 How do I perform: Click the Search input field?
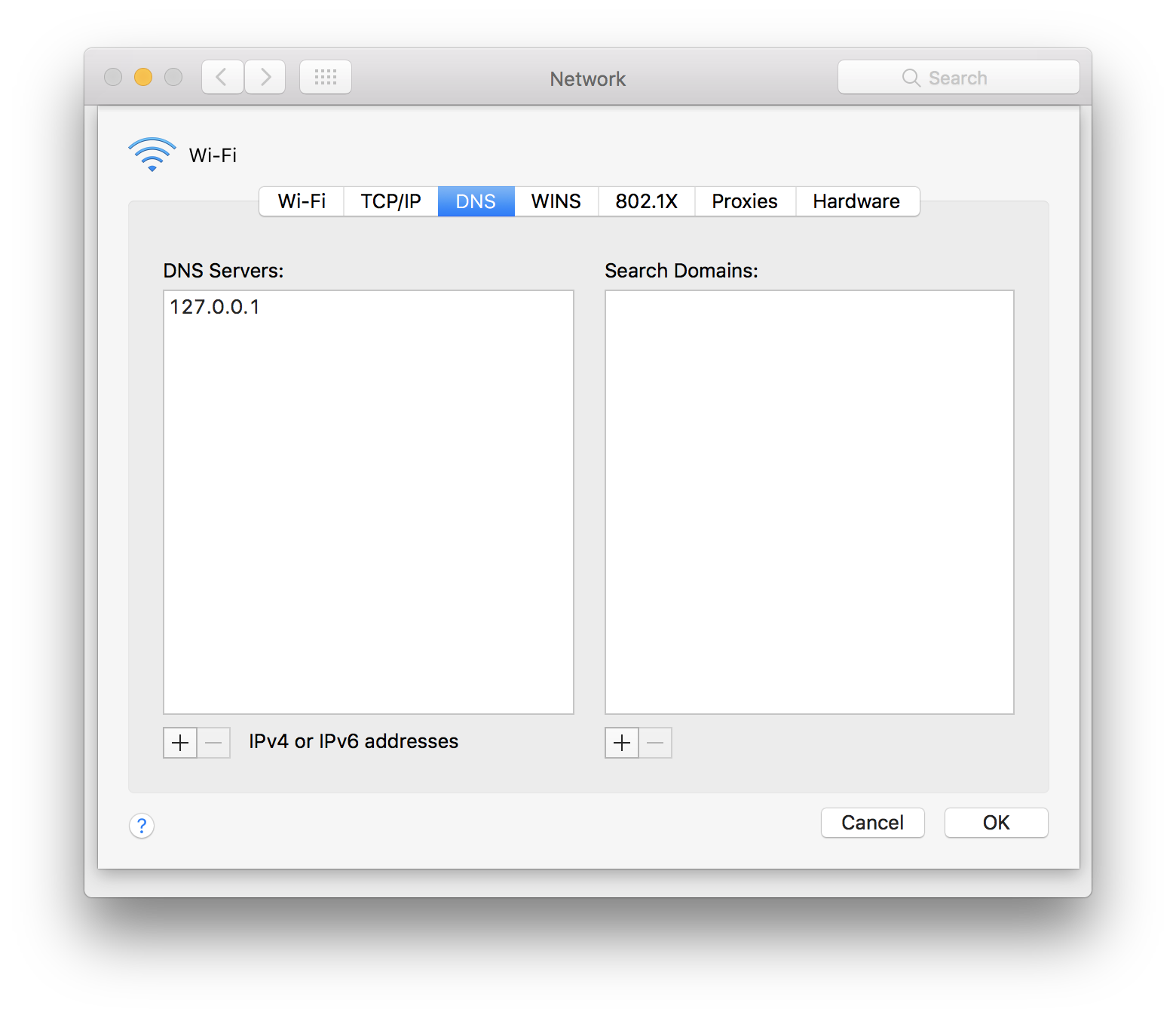[x=959, y=77]
